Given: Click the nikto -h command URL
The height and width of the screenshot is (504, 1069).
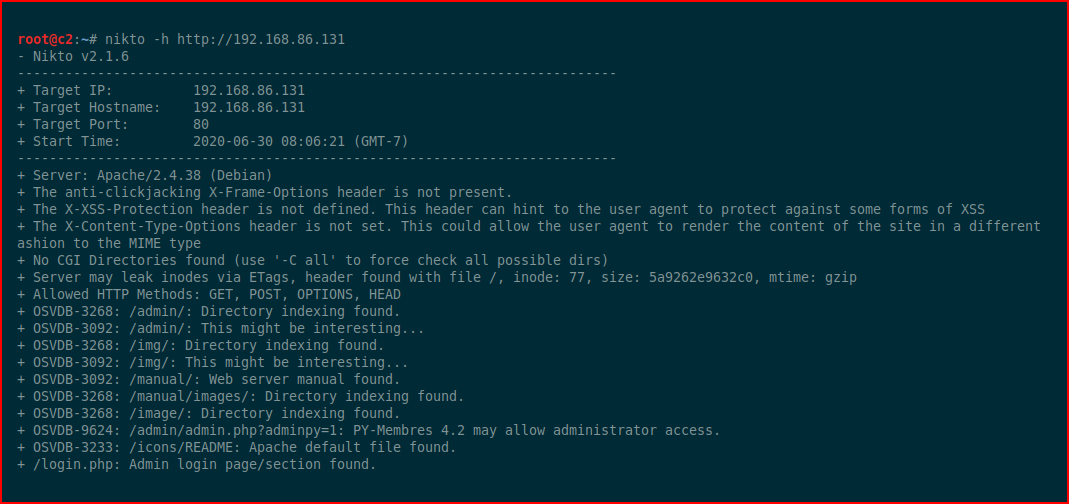Looking at the screenshot, I should [261, 40].
